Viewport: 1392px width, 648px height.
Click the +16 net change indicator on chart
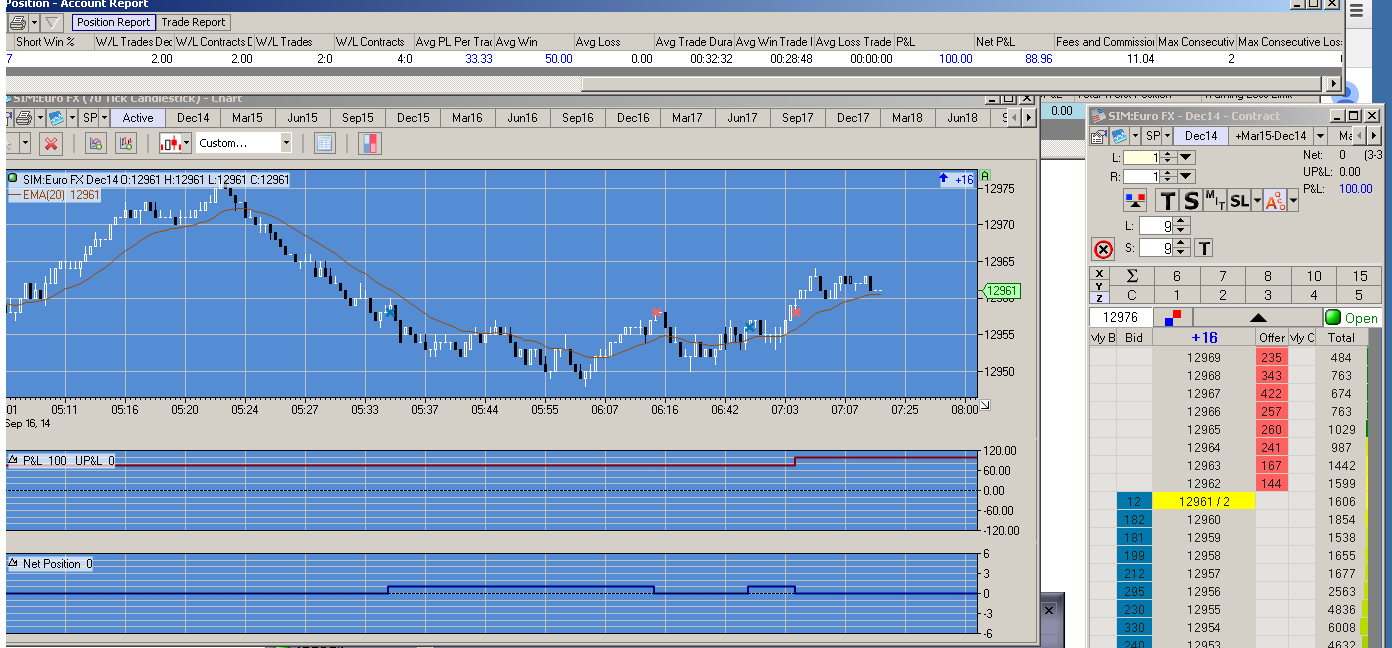coord(956,180)
